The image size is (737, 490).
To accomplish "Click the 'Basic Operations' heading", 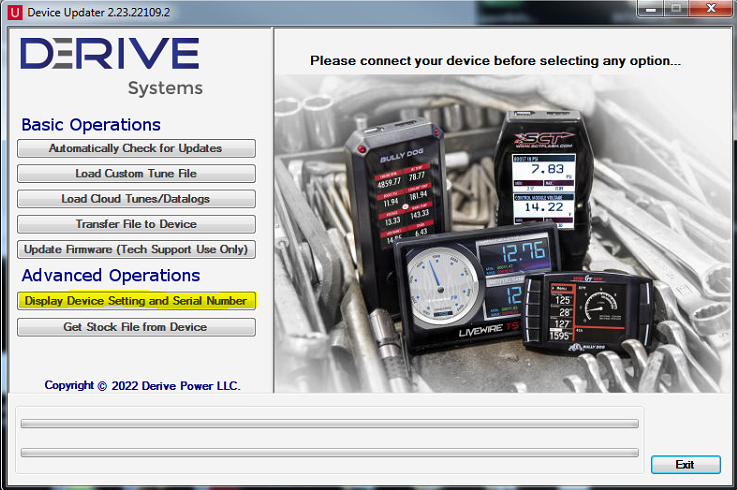I will pyautogui.click(x=91, y=125).
